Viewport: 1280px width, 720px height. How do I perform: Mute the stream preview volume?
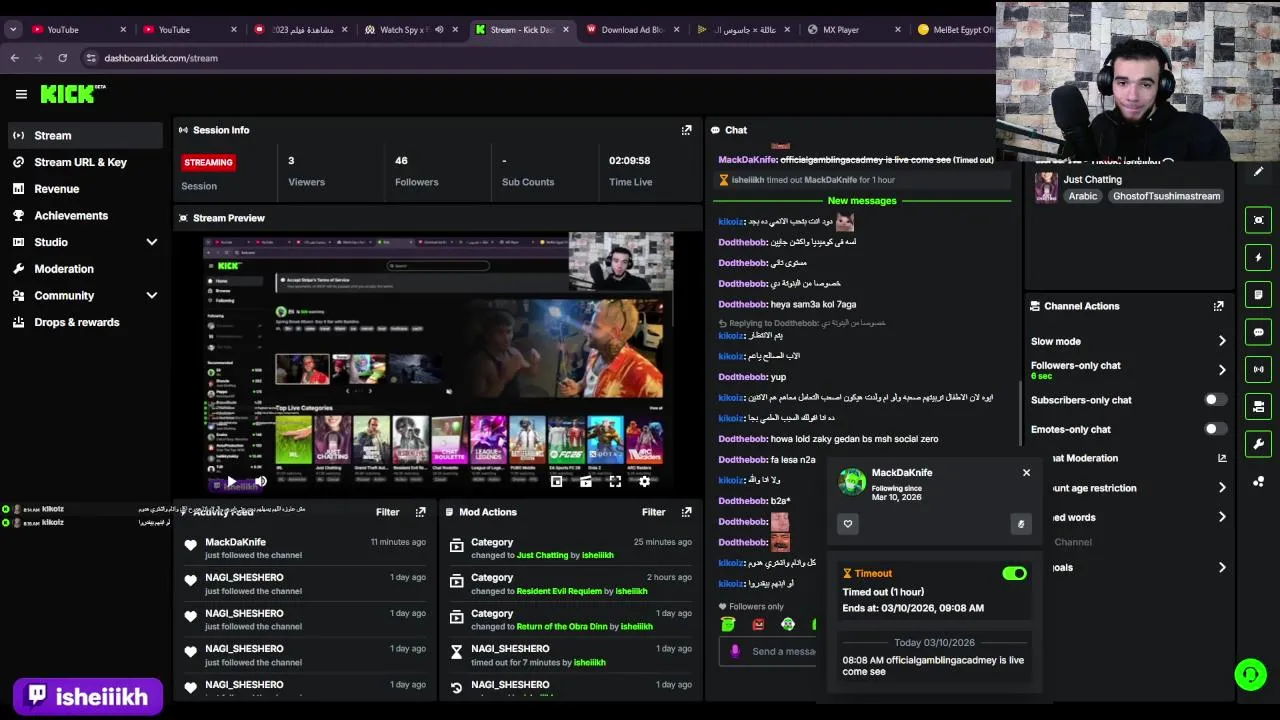point(260,482)
